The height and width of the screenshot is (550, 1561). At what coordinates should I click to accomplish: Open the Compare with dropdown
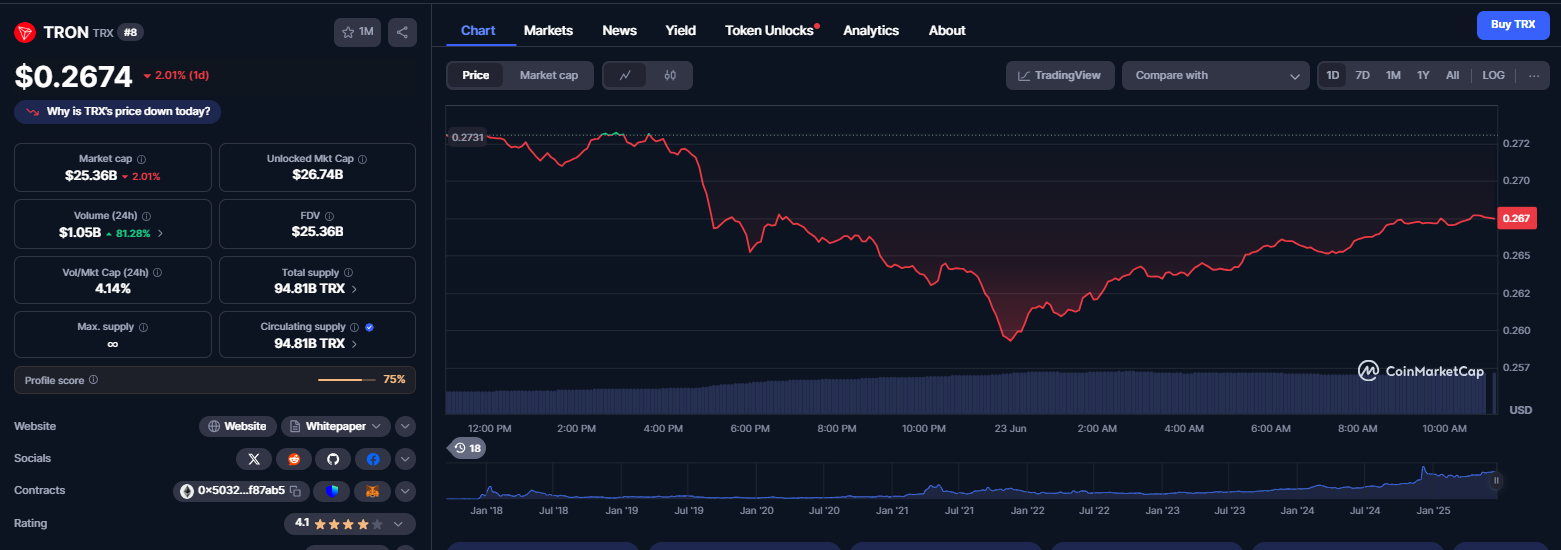pos(1216,75)
